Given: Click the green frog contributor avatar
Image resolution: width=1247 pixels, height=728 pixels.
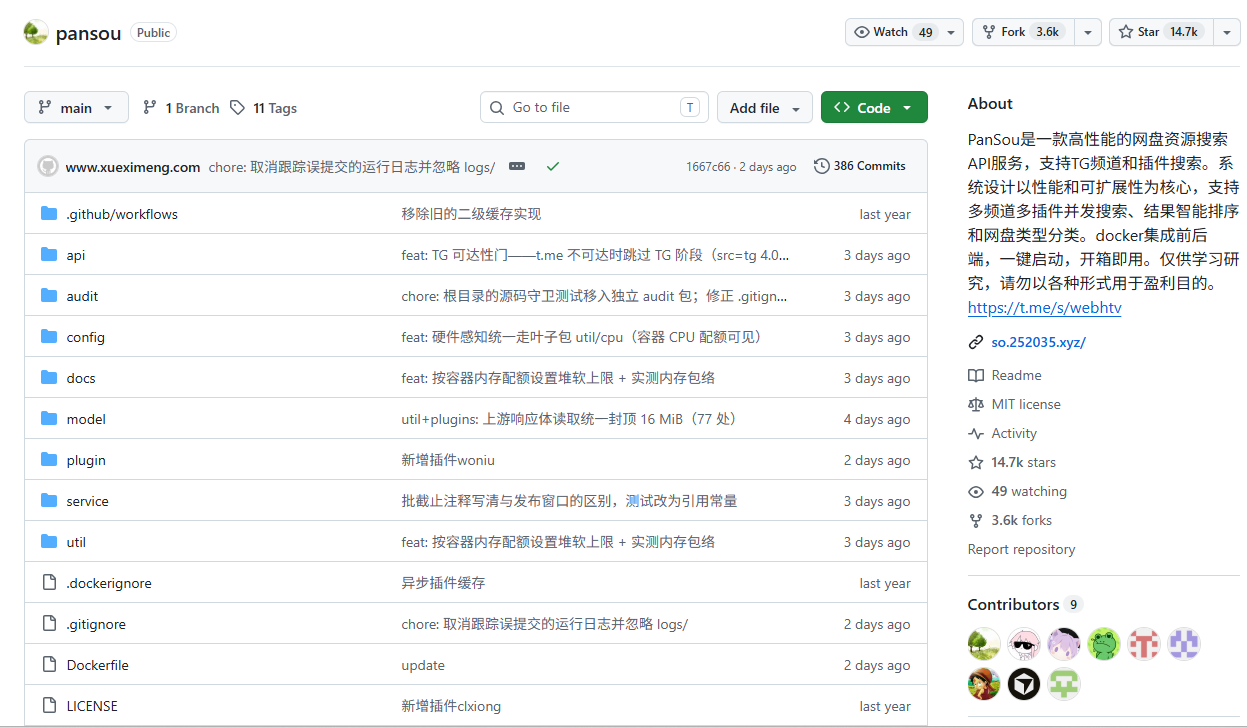Looking at the screenshot, I should tap(1104, 644).
